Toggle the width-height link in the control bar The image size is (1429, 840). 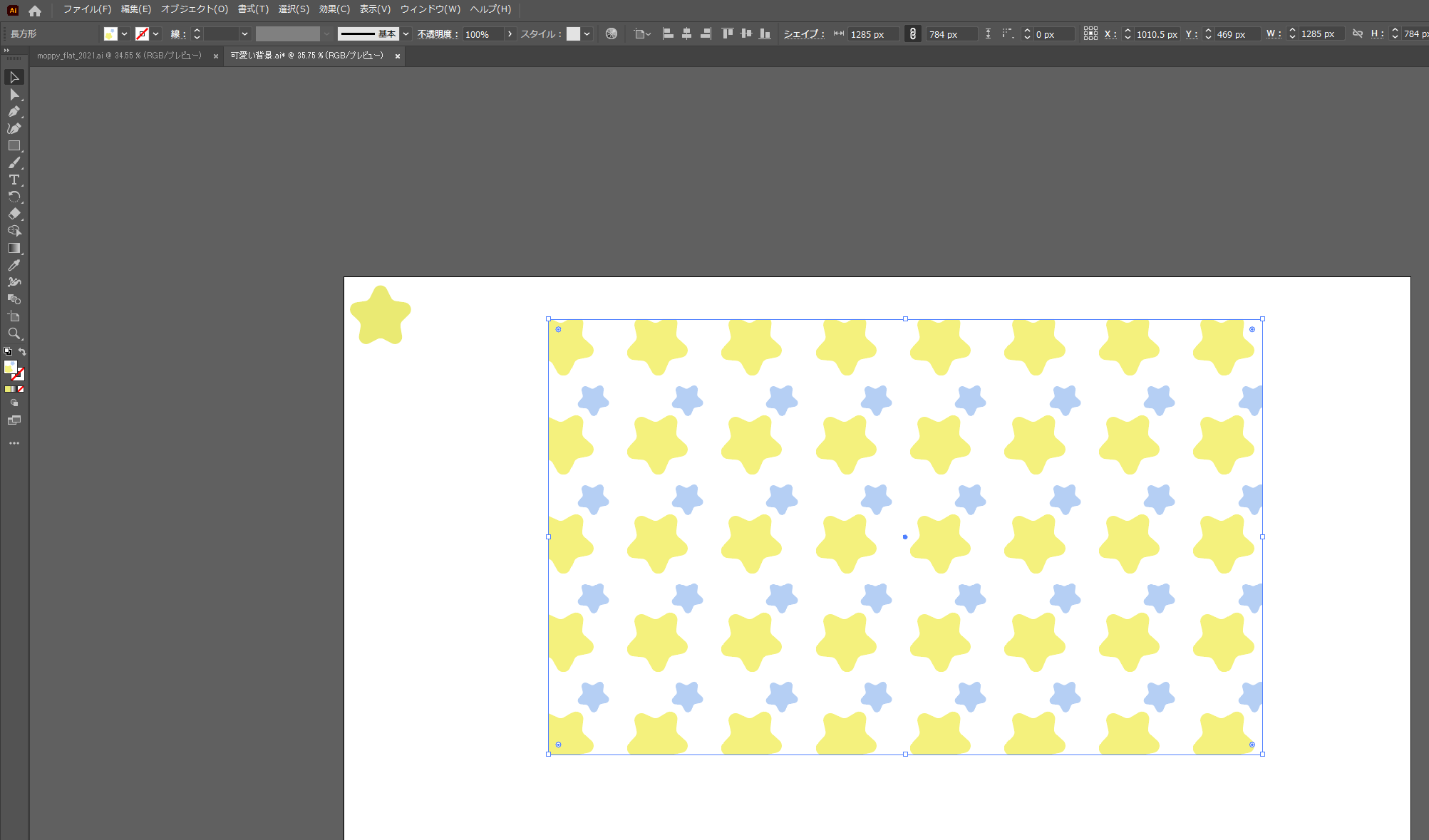click(x=913, y=33)
